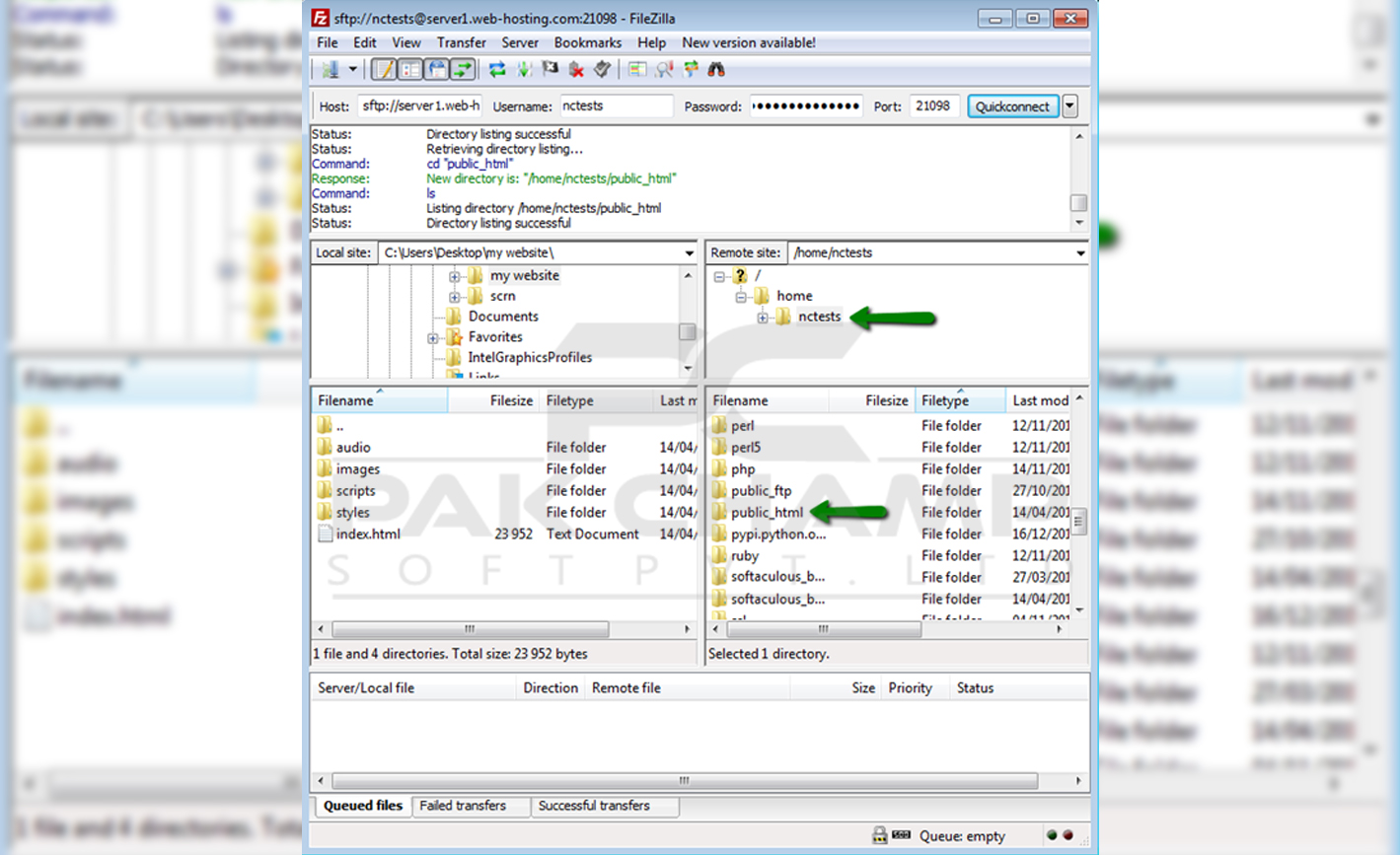Click the colored-rows list toolbar icon
Screen dimensions: 1400x855
tap(637, 69)
